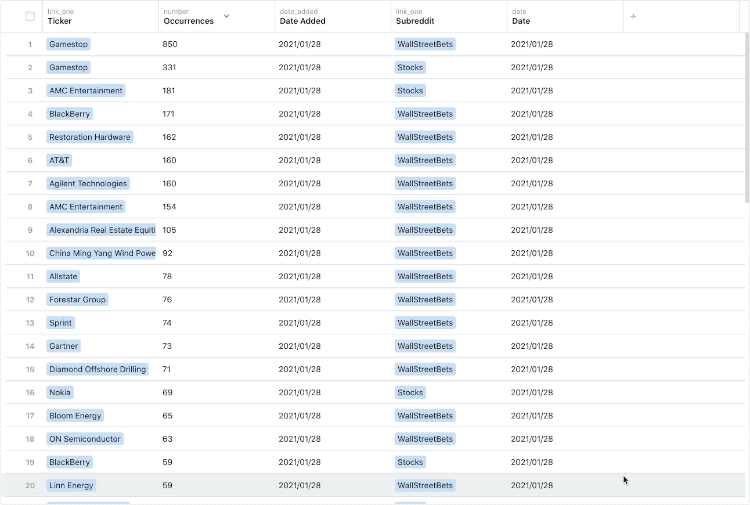The image size is (750, 505).
Task: Open AT&T ticker tag
Action: 59,160
